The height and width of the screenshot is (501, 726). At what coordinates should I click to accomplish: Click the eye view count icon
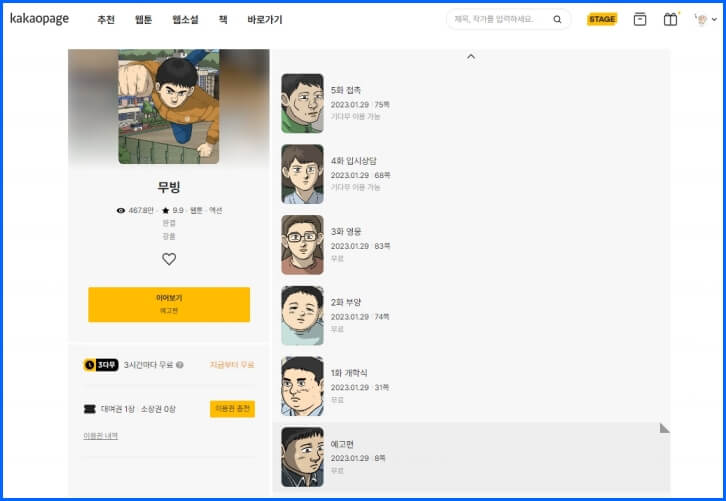pyautogui.click(x=121, y=210)
